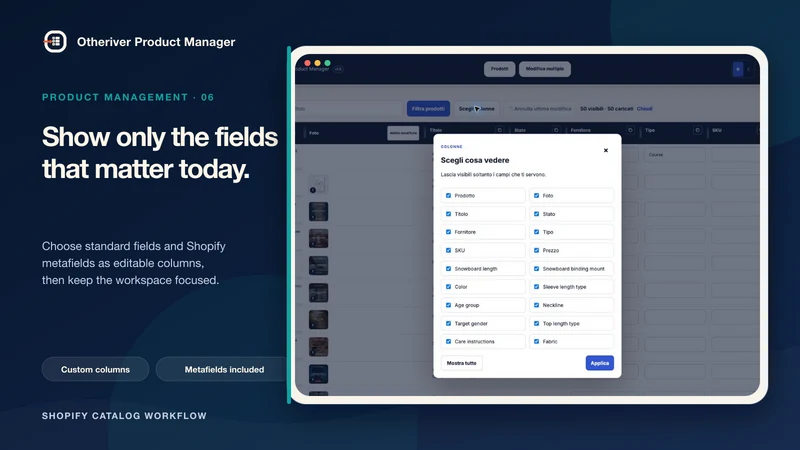The width and height of the screenshot is (800, 450).
Task: Toggle the Stato column checkbox
Action: 536,214
